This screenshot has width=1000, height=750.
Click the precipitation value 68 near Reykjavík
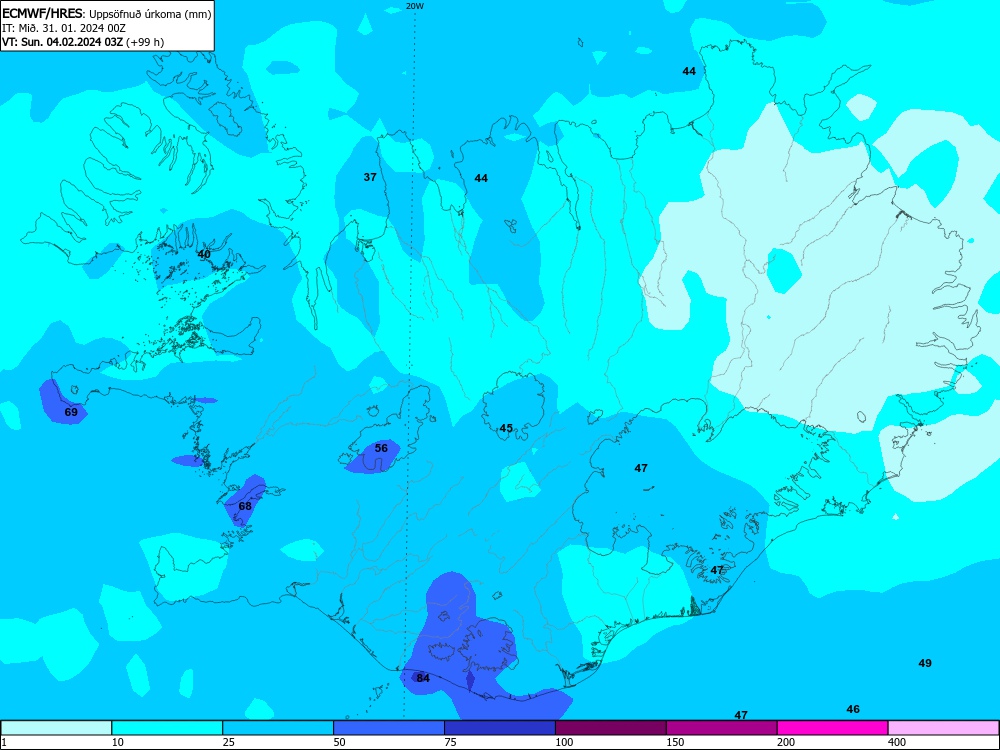[x=245, y=506]
